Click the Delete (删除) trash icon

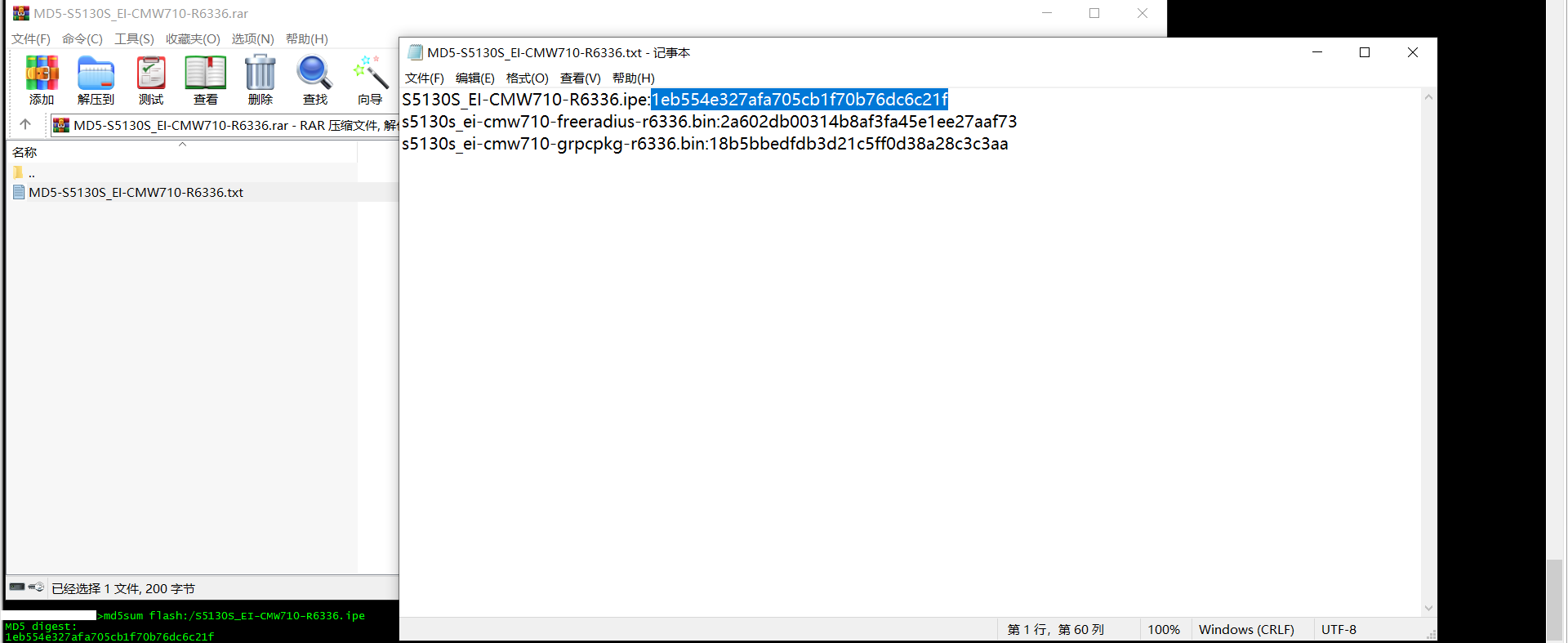[260, 80]
